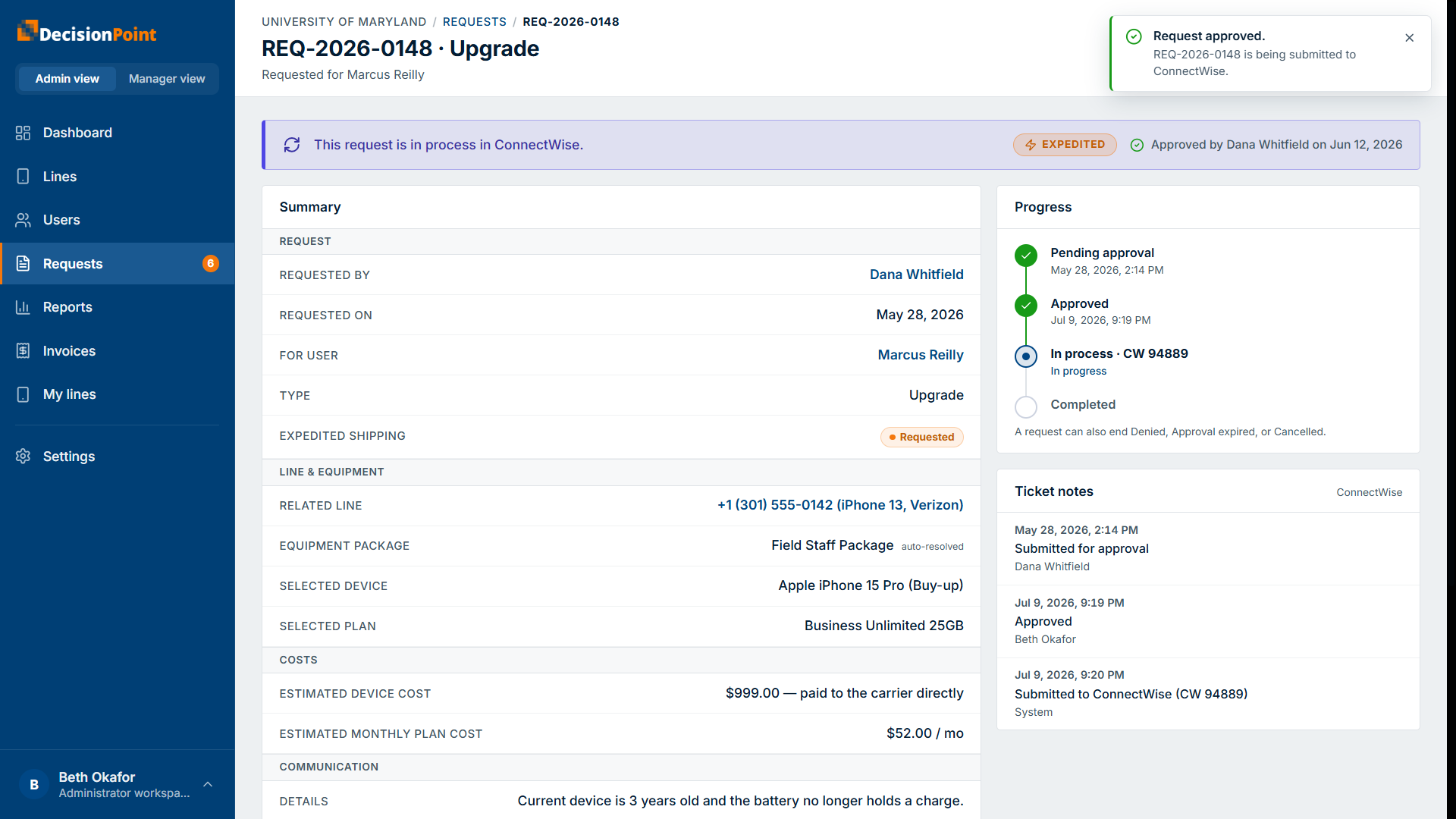1456x819 pixels.
Task: Open related line +1 (301) 555-0142 link
Action: point(840,505)
